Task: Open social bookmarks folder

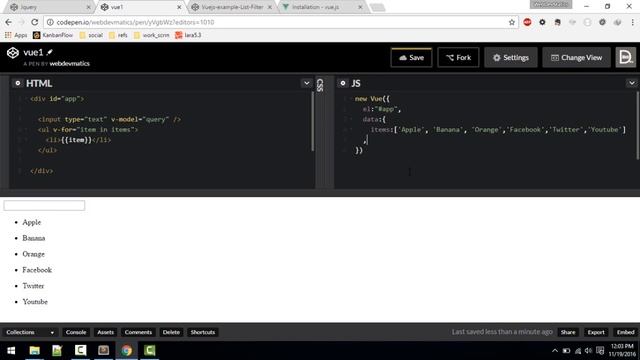Action: [x=91, y=35]
